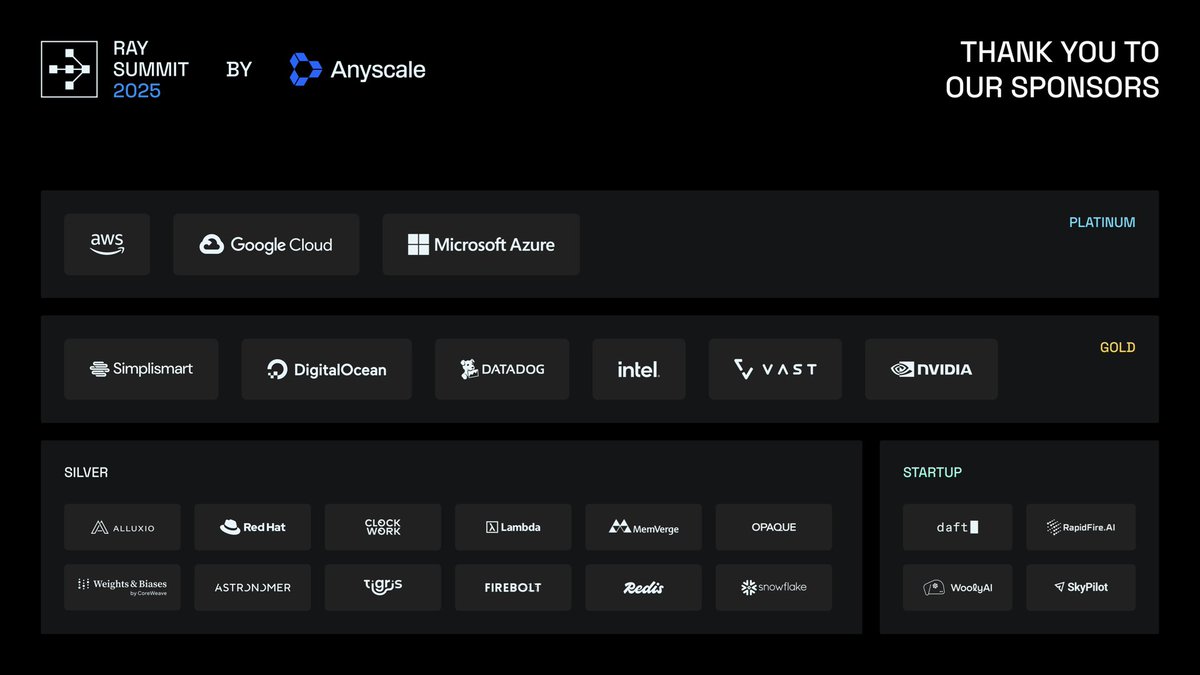Click the GOLD tier label
The width and height of the screenshot is (1200, 675).
1118,347
